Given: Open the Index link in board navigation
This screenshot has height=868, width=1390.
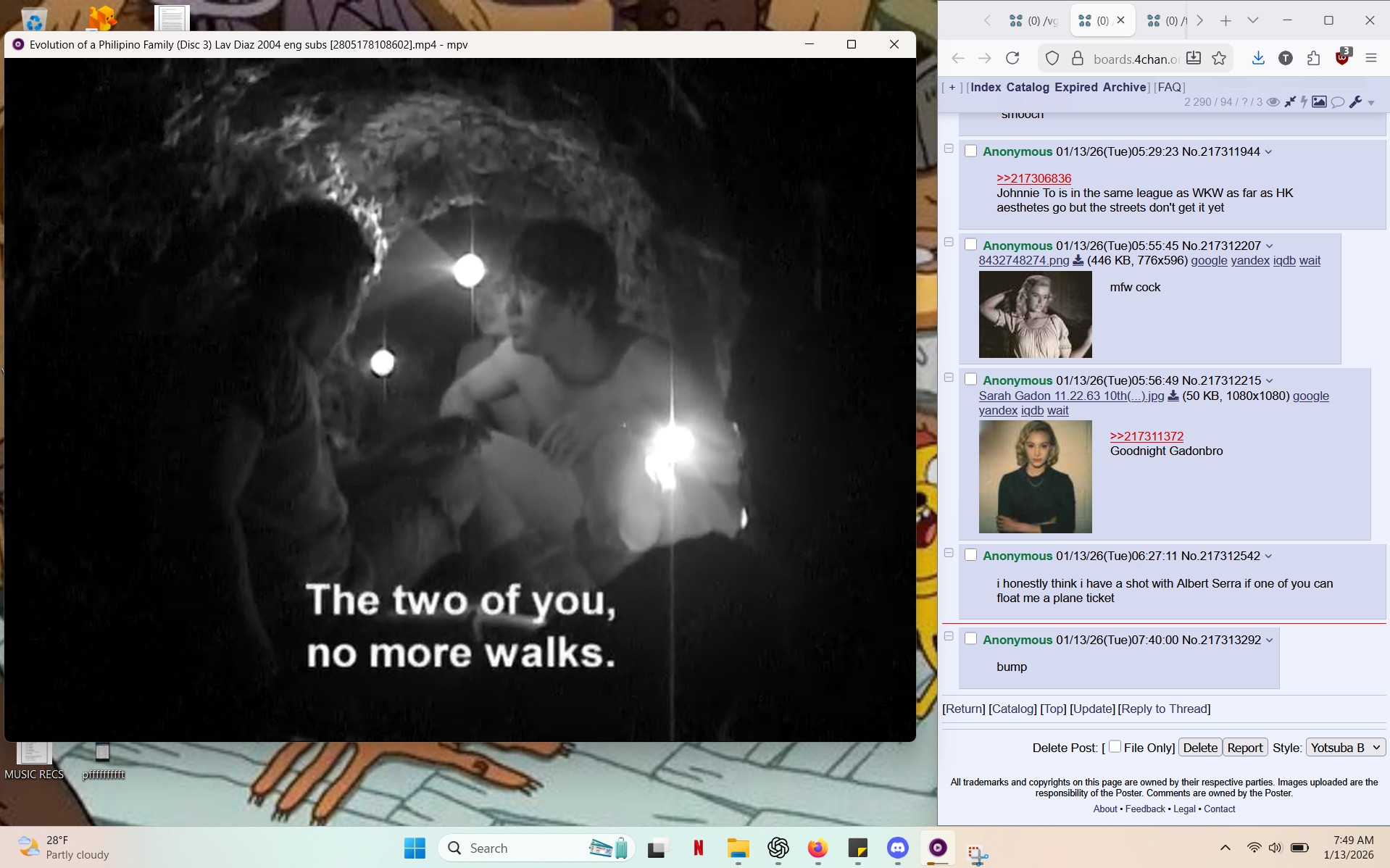Looking at the screenshot, I should coord(986,87).
